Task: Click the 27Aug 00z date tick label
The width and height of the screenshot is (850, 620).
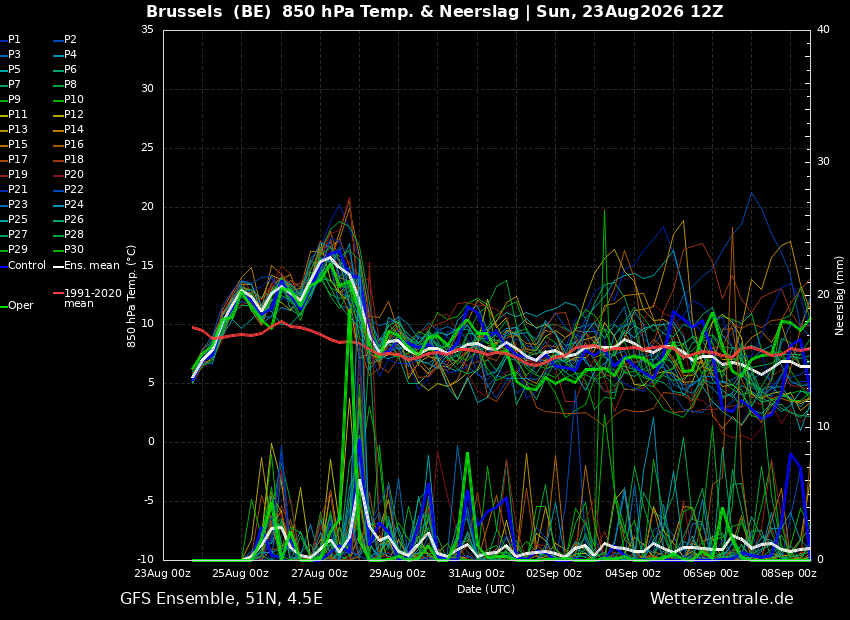Action: (320, 573)
